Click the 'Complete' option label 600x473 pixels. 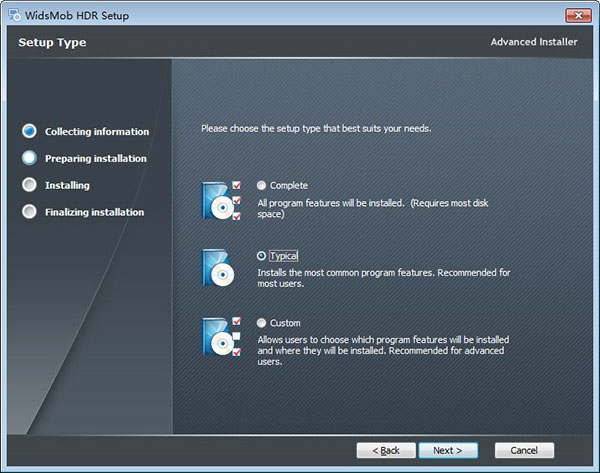(289, 186)
